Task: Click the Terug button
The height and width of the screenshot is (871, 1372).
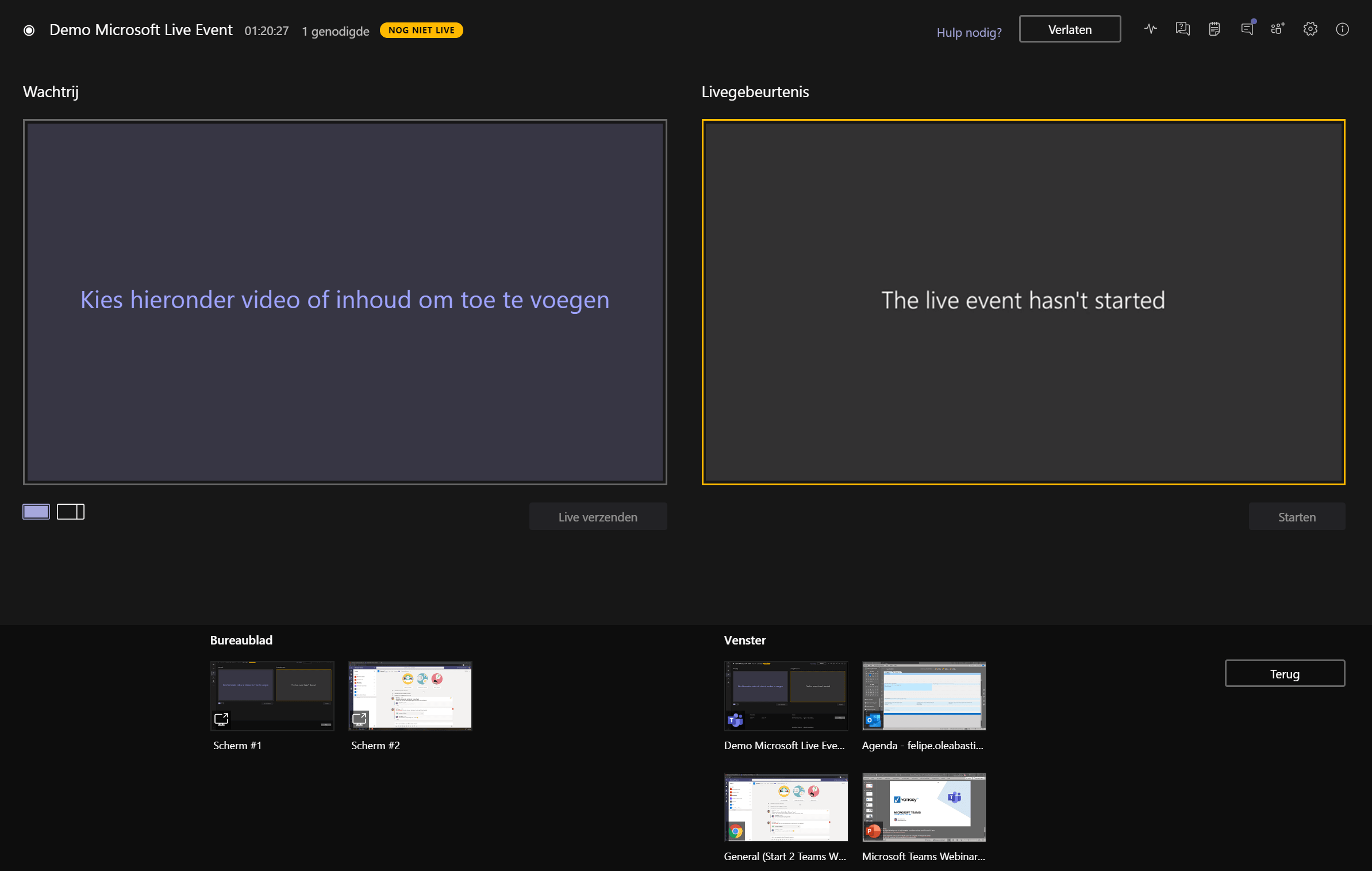Action: tap(1285, 674)
